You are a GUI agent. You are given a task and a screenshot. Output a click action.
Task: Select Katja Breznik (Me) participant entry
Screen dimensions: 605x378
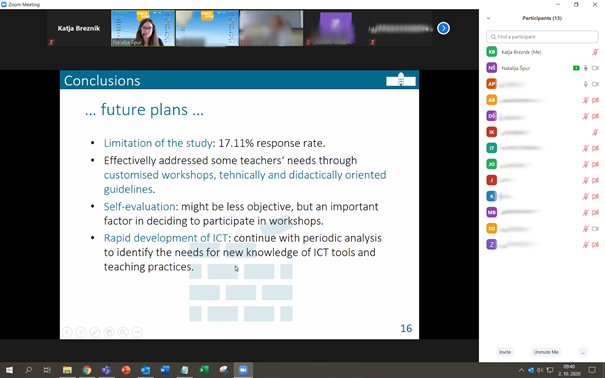[542, 52]
